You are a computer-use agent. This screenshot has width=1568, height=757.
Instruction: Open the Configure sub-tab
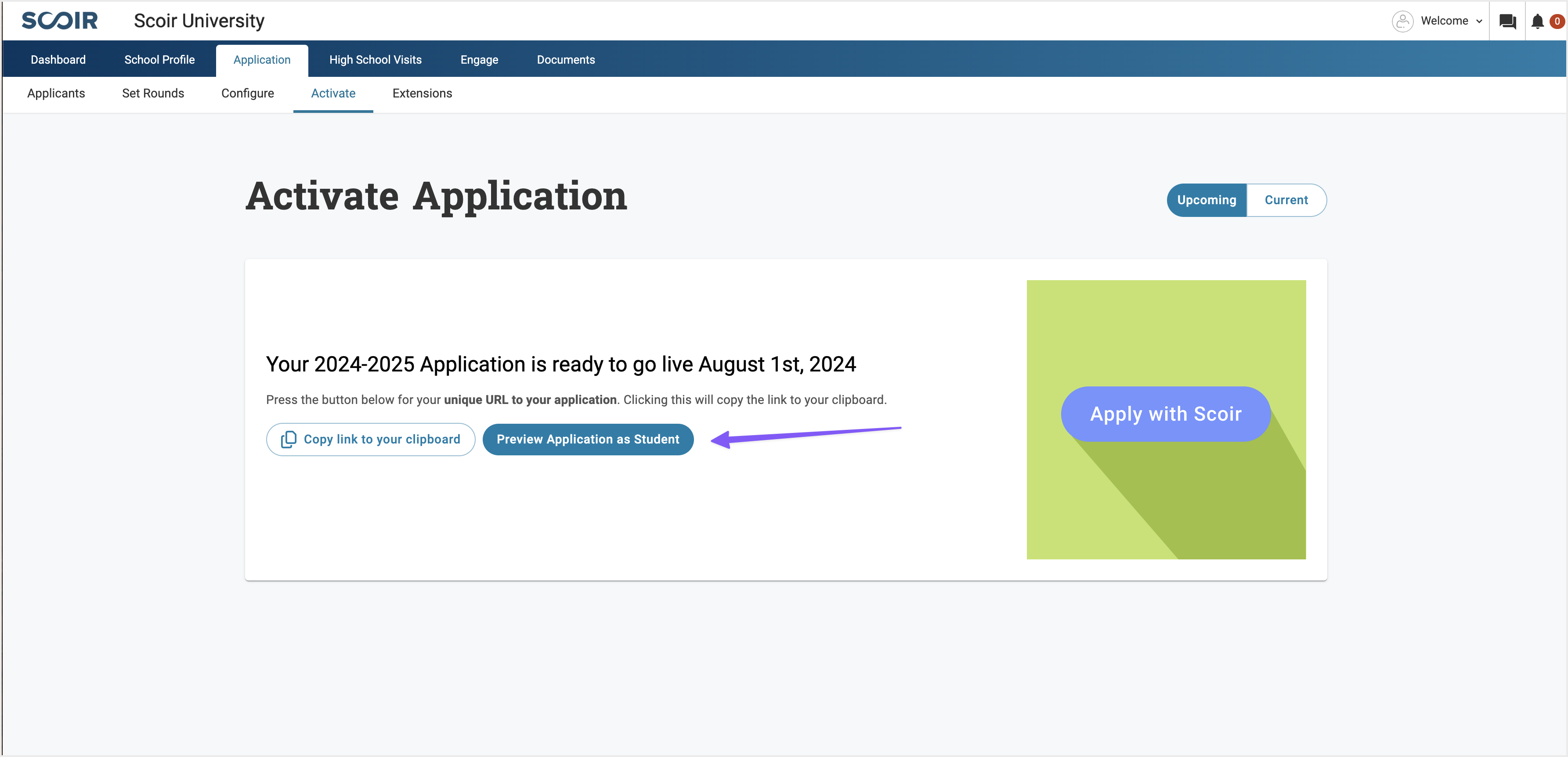point(247,93)
